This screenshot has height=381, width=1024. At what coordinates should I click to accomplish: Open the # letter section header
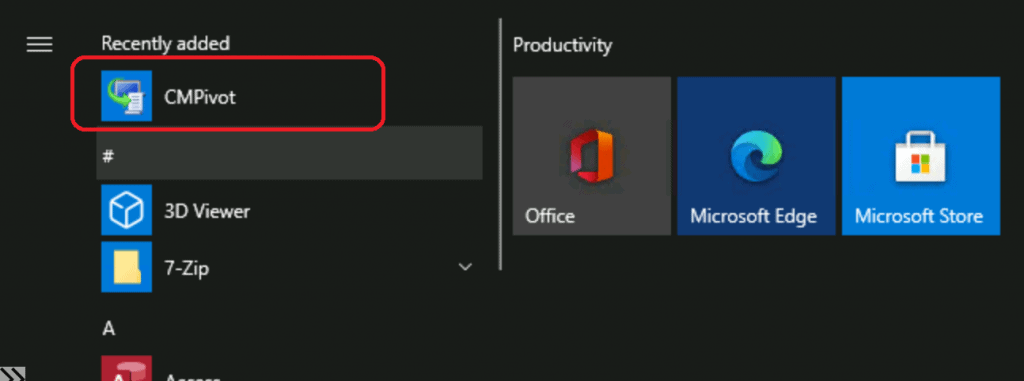[x=289, y=154]
